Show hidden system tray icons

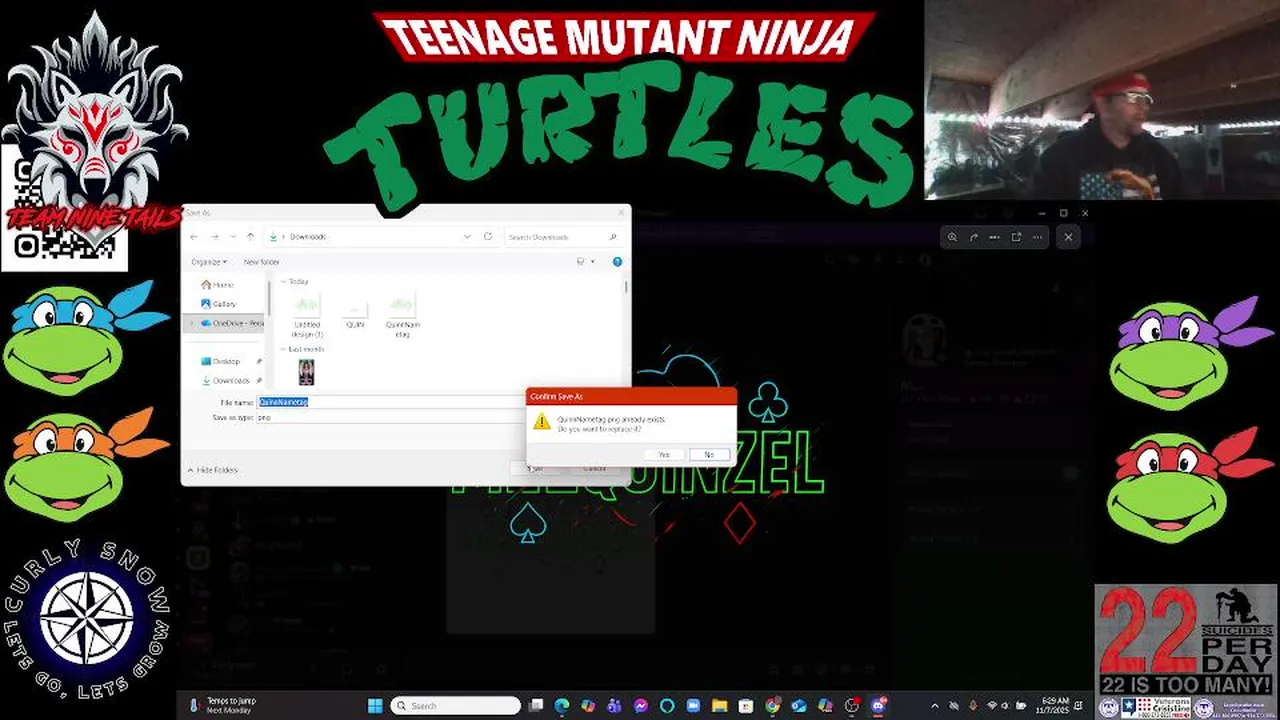click(935, 706)
